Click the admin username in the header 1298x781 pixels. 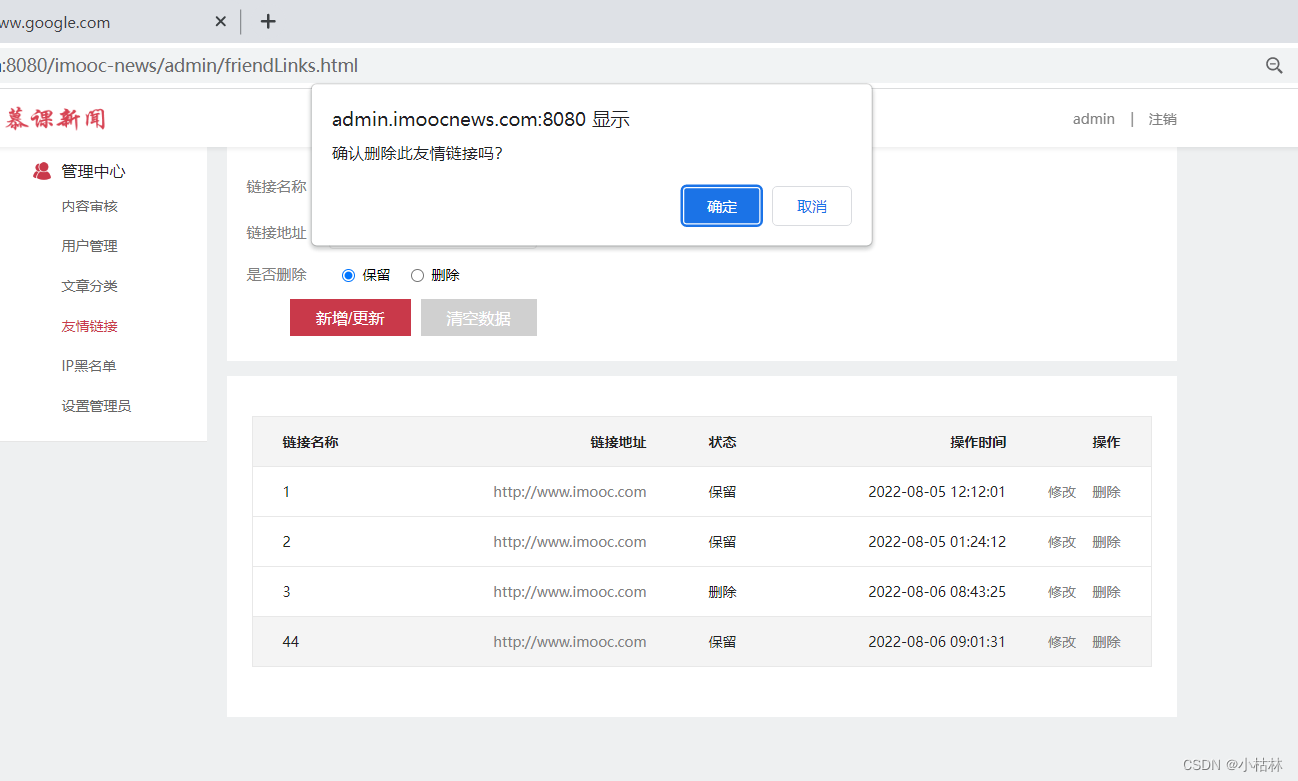[x=1093, y=118]
